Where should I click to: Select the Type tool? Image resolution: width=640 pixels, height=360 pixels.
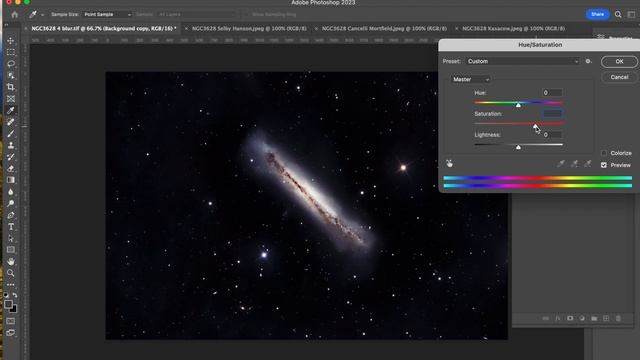[11, 227]
